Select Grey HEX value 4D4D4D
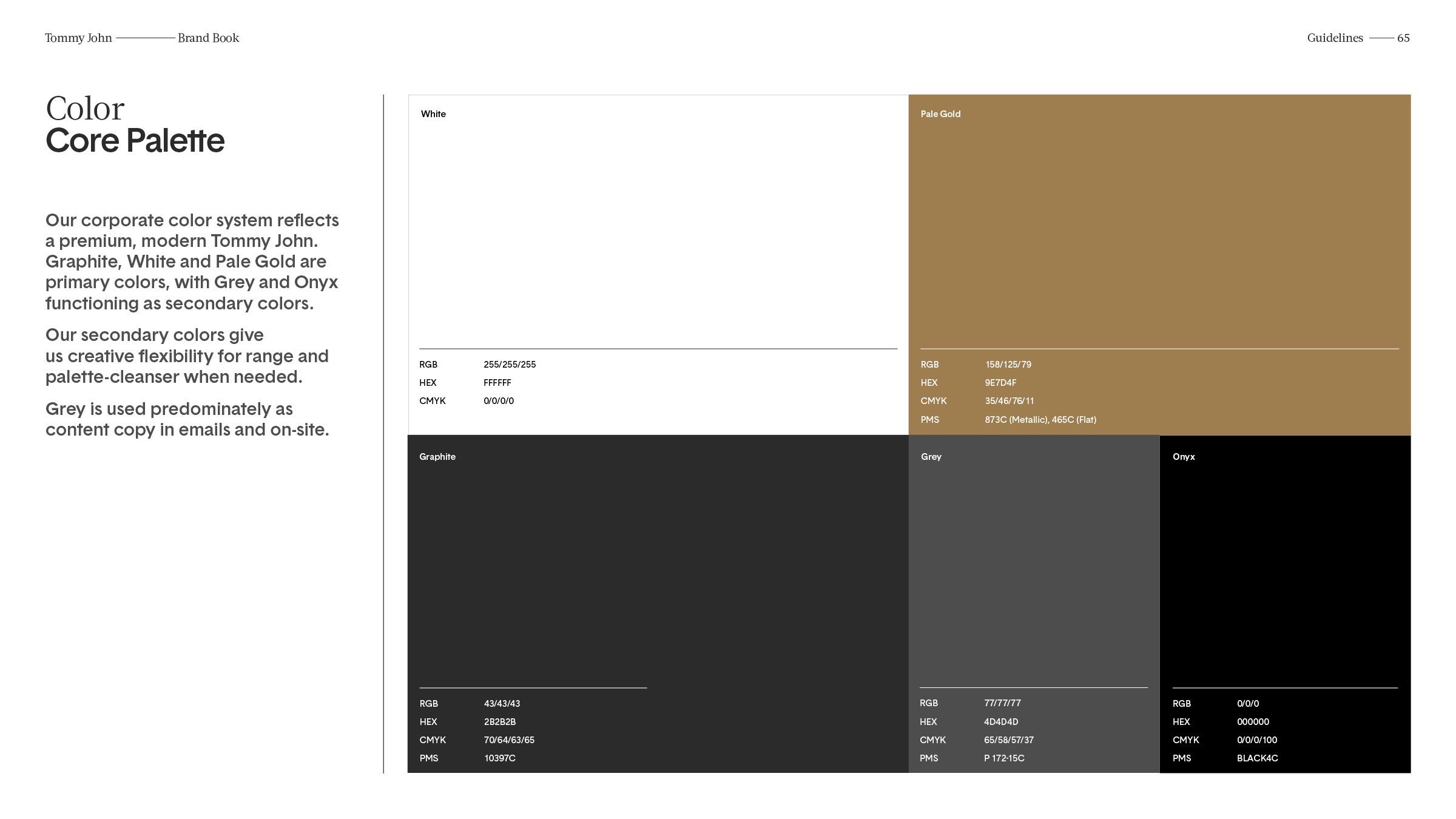Viewport: 1456px width, 819px height. tap(1001, 722)
